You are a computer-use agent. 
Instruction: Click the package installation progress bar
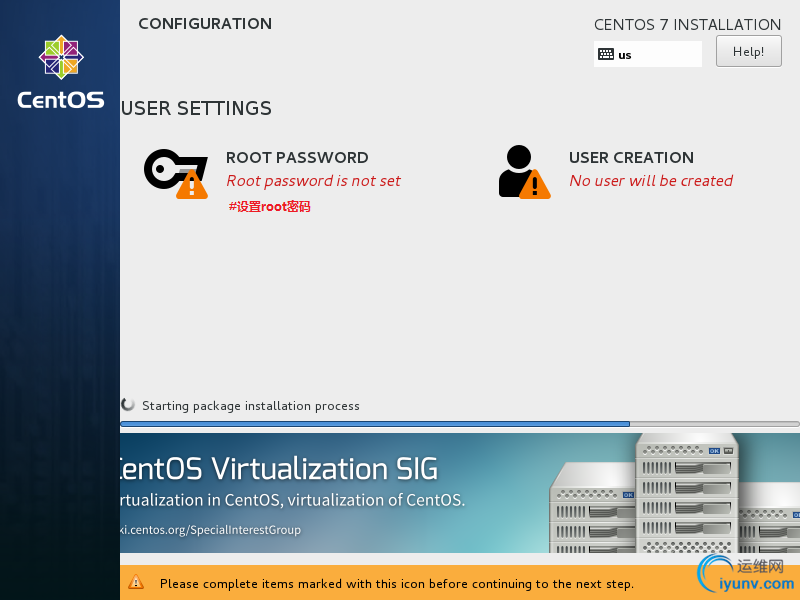click(460, 424)
